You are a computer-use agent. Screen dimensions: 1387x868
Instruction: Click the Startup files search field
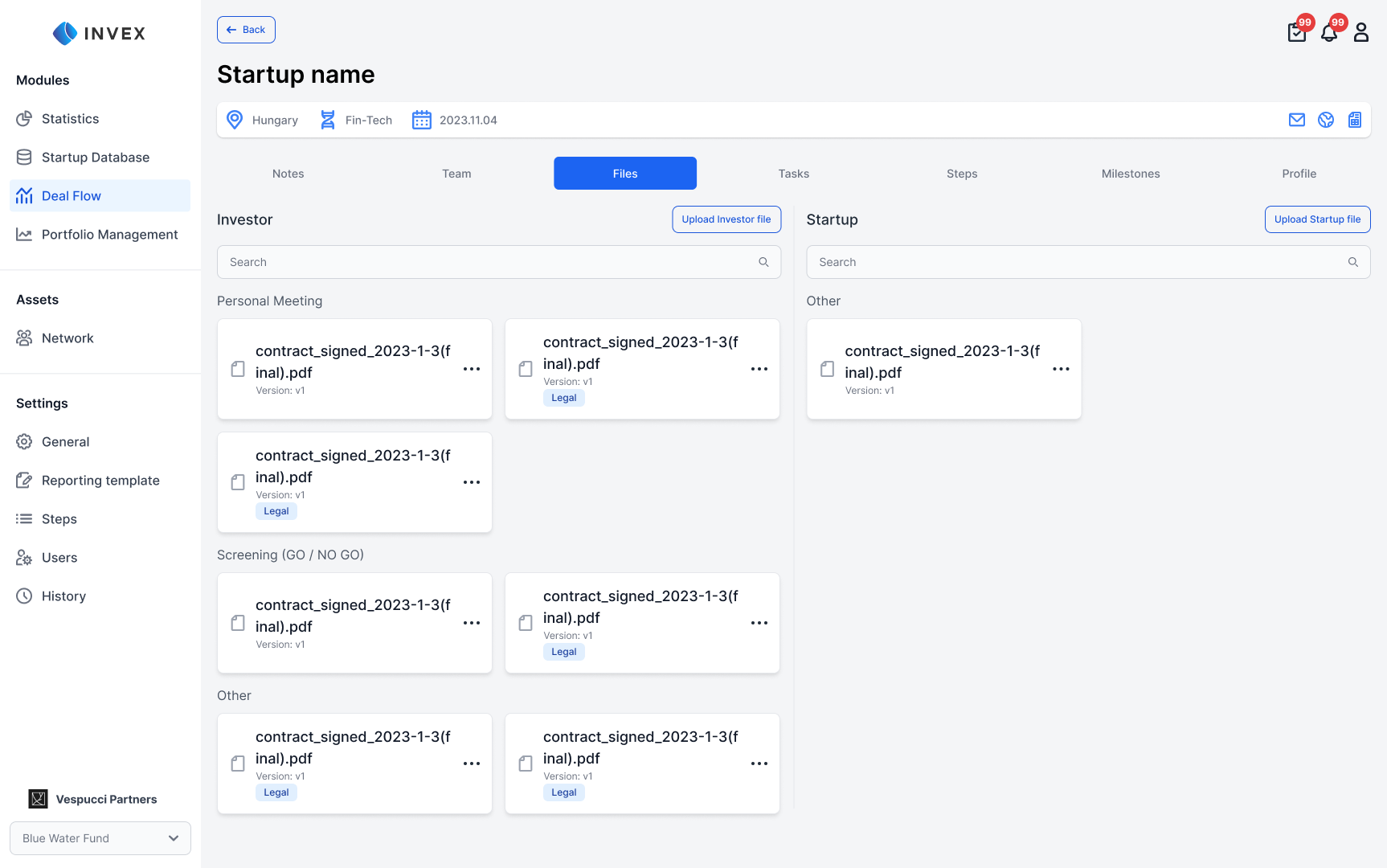pyautogui.click(x=1077, y=262)
